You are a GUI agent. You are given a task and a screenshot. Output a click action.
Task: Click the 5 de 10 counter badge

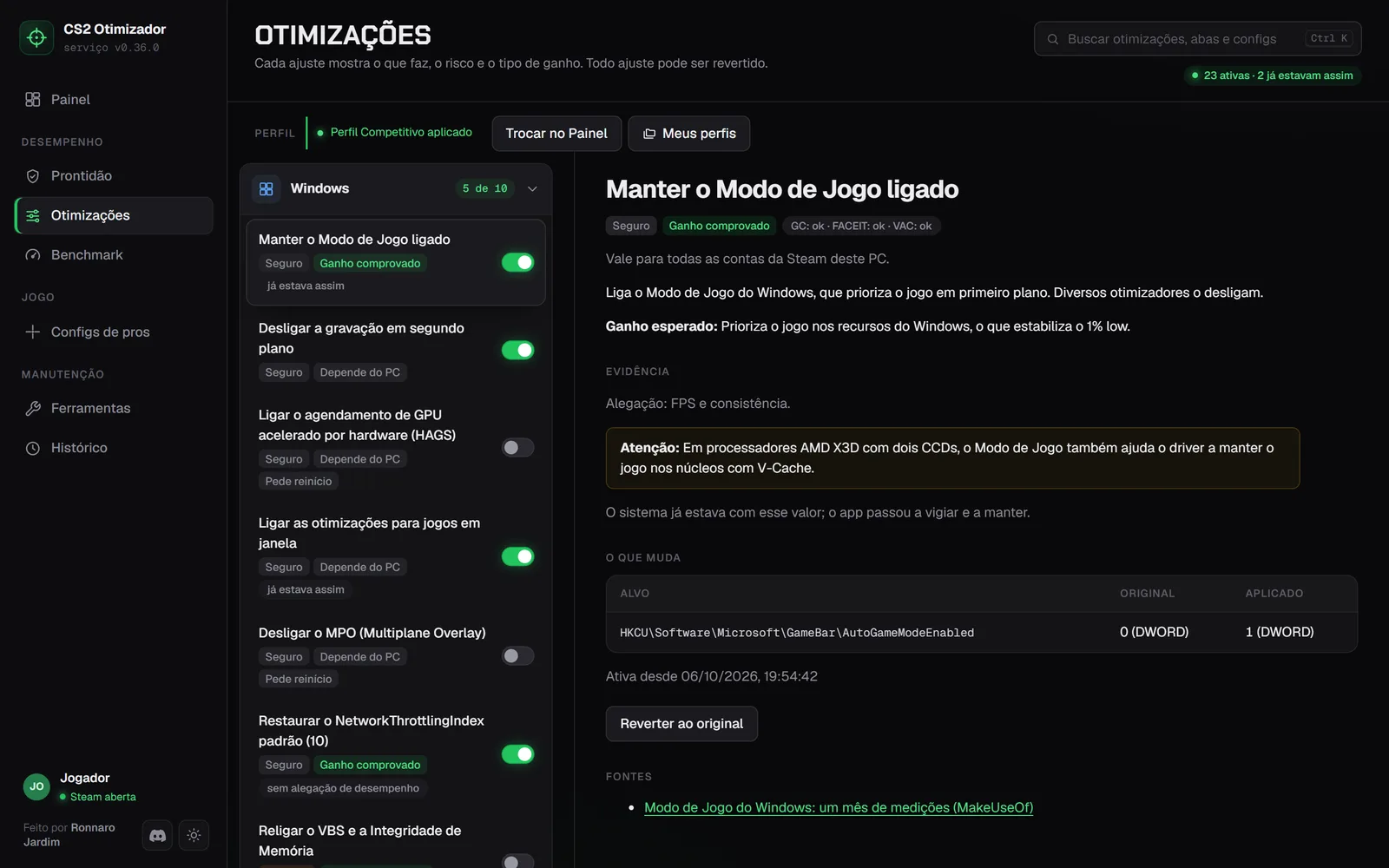pos(484,188)
